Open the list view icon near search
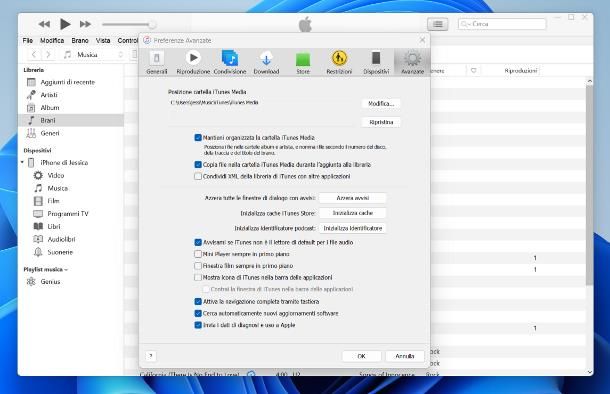The height and width of the screenshot is (394, 610). (x=438, y=24)
